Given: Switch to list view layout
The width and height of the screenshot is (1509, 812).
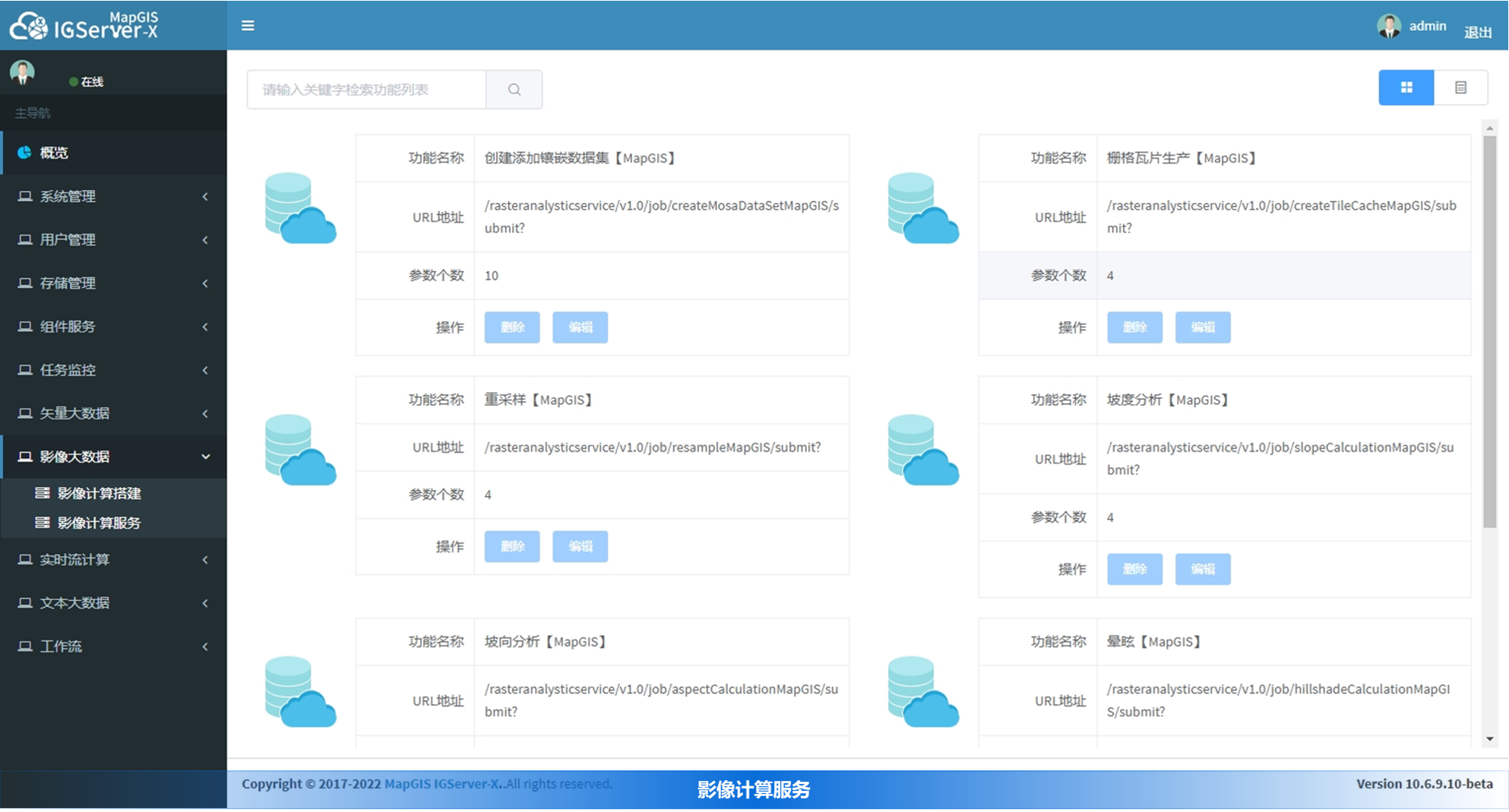Looking at the screenshot, I should pos(1460,87).
